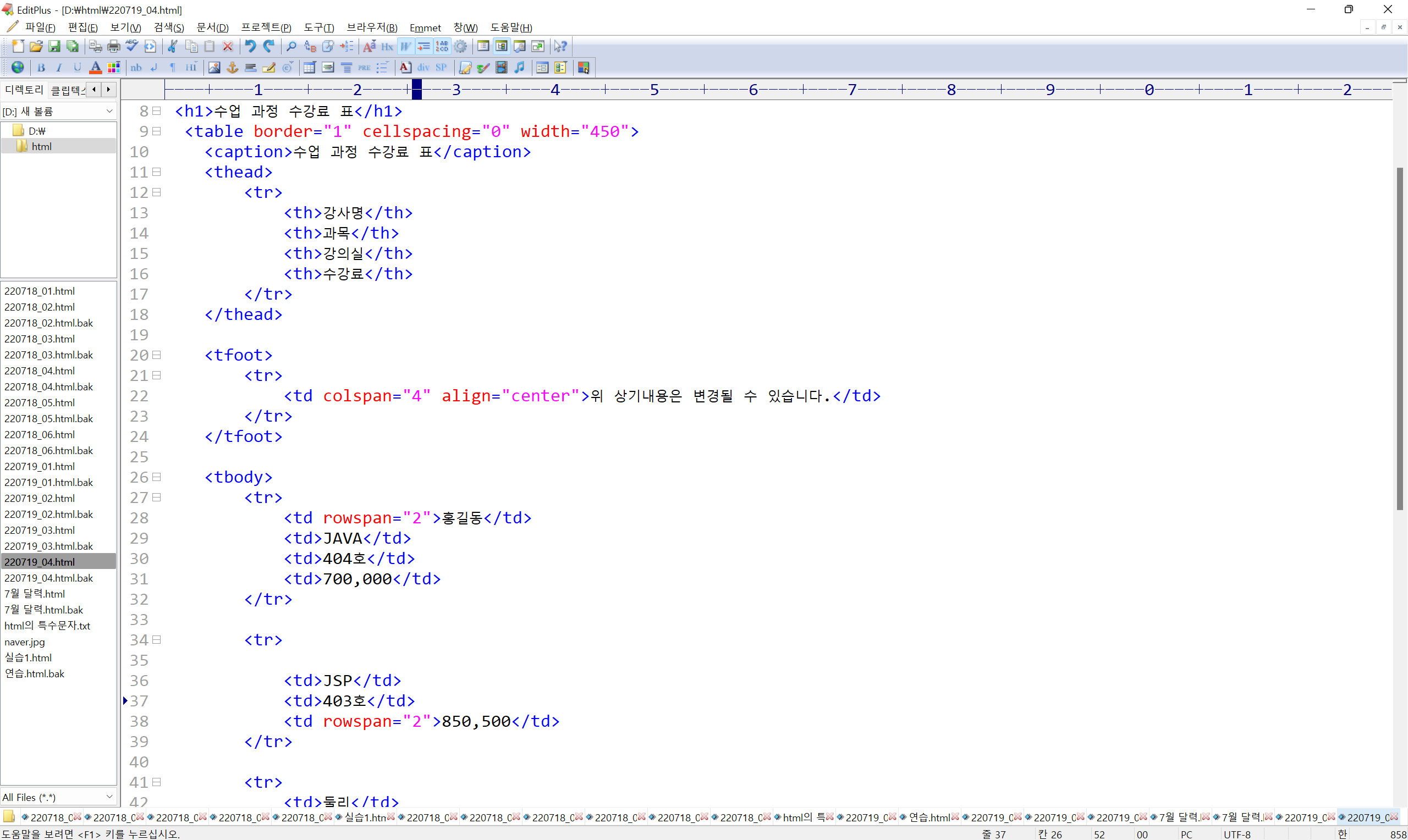Insert an image using the picture icon
The height and width of the screenshot is (840, 1408).
[214, 68]
